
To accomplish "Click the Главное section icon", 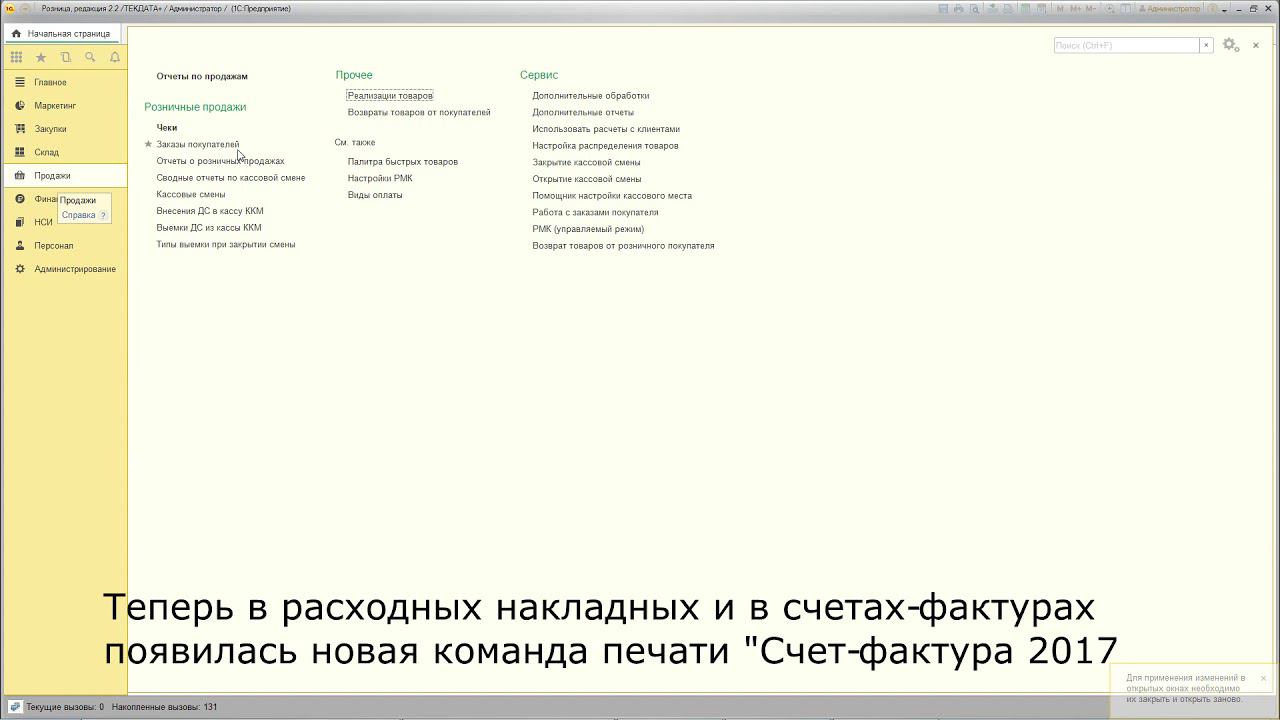I will 20,82.
